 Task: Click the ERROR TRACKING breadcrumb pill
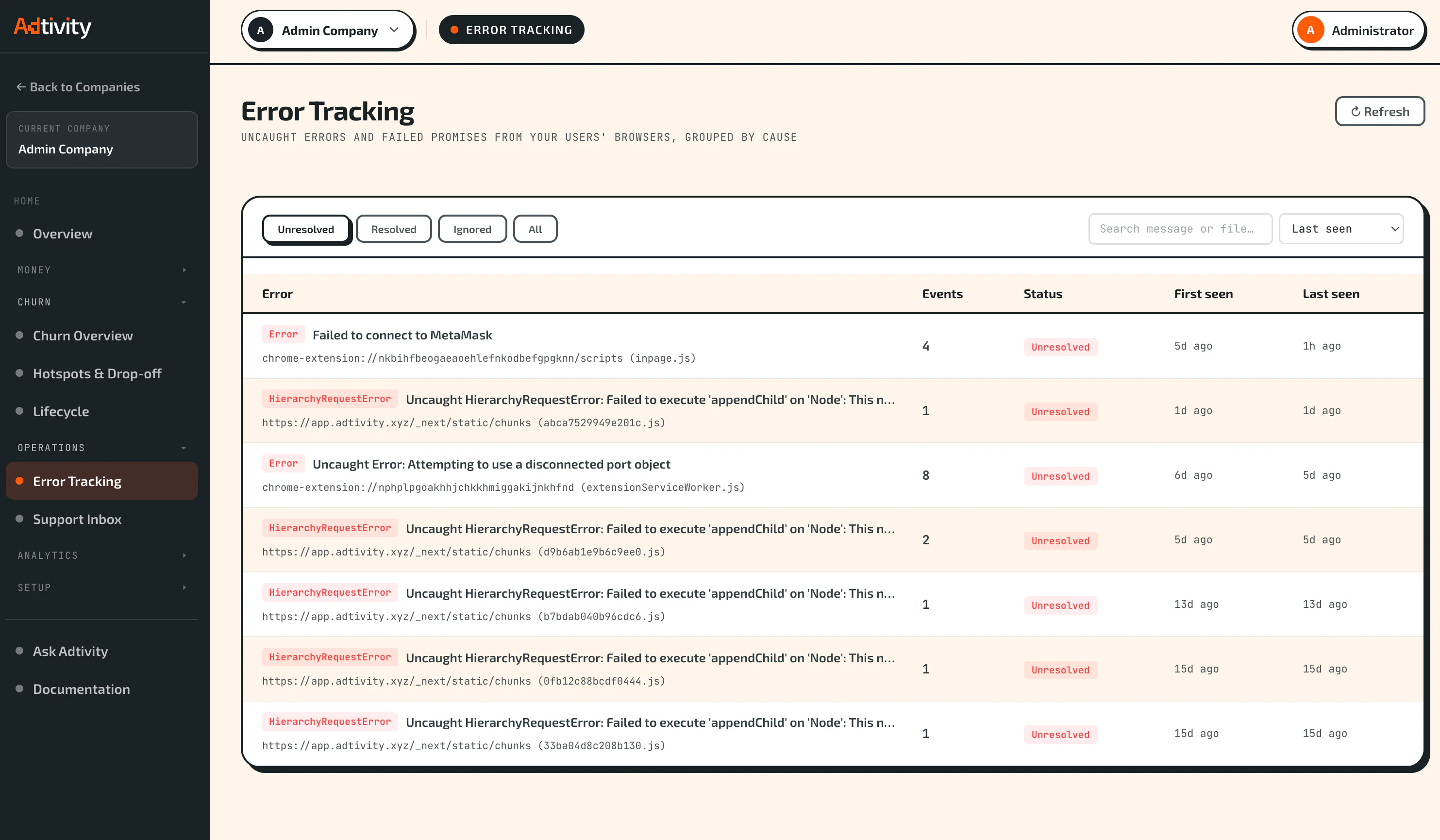pyautogui.click(x=511, y=30)
